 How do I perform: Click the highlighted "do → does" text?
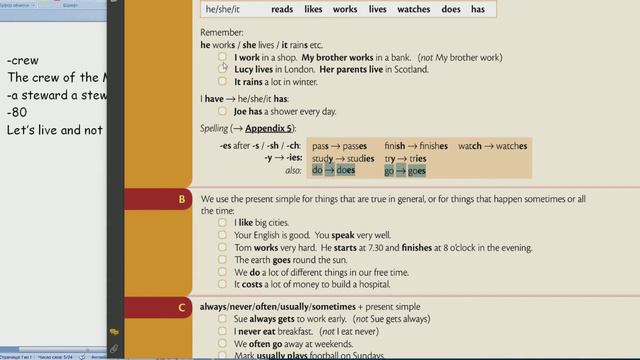[333, 170]
